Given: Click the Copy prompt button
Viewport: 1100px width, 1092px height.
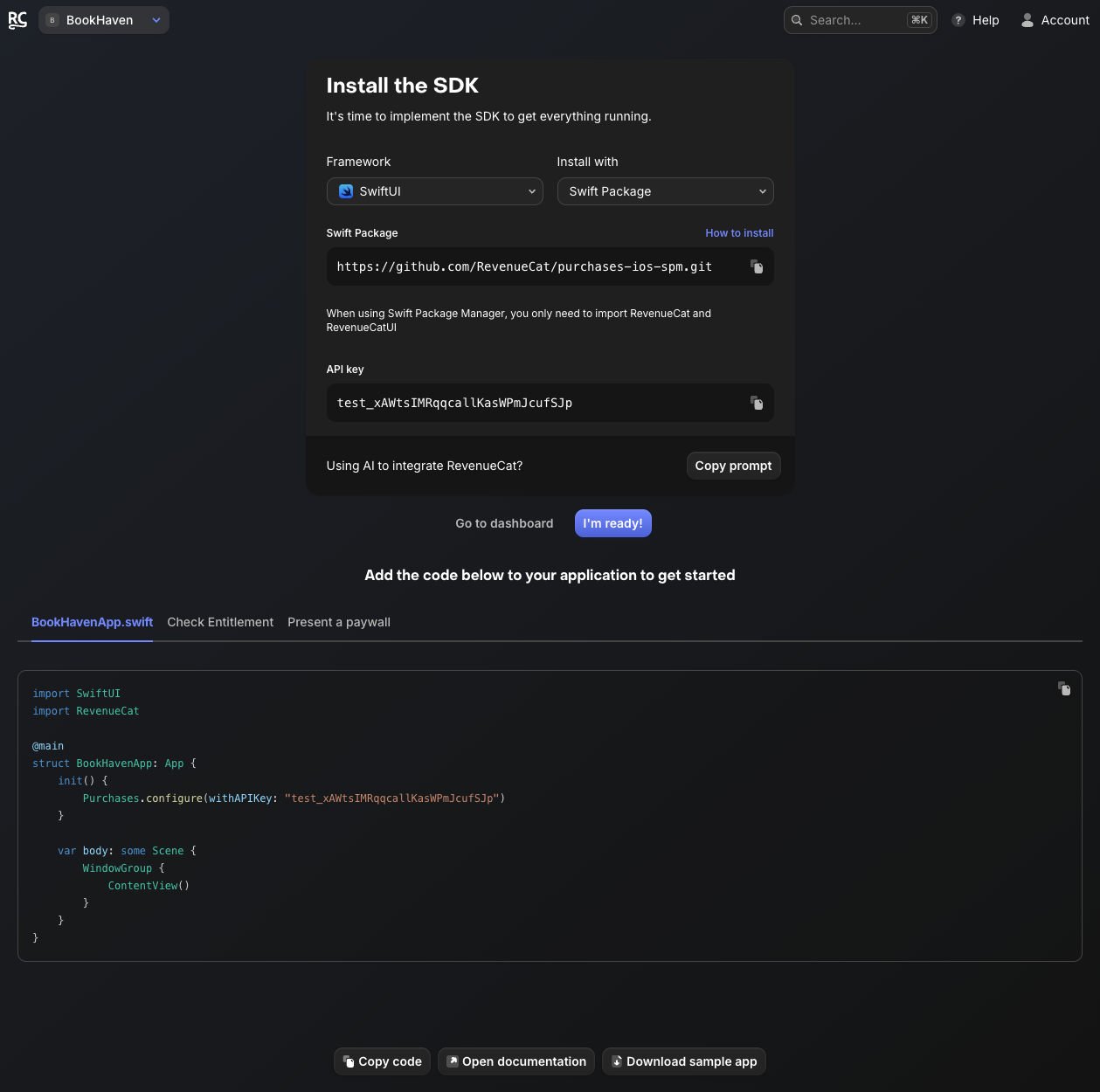Looking at the screenshot, I should point(733,466).
